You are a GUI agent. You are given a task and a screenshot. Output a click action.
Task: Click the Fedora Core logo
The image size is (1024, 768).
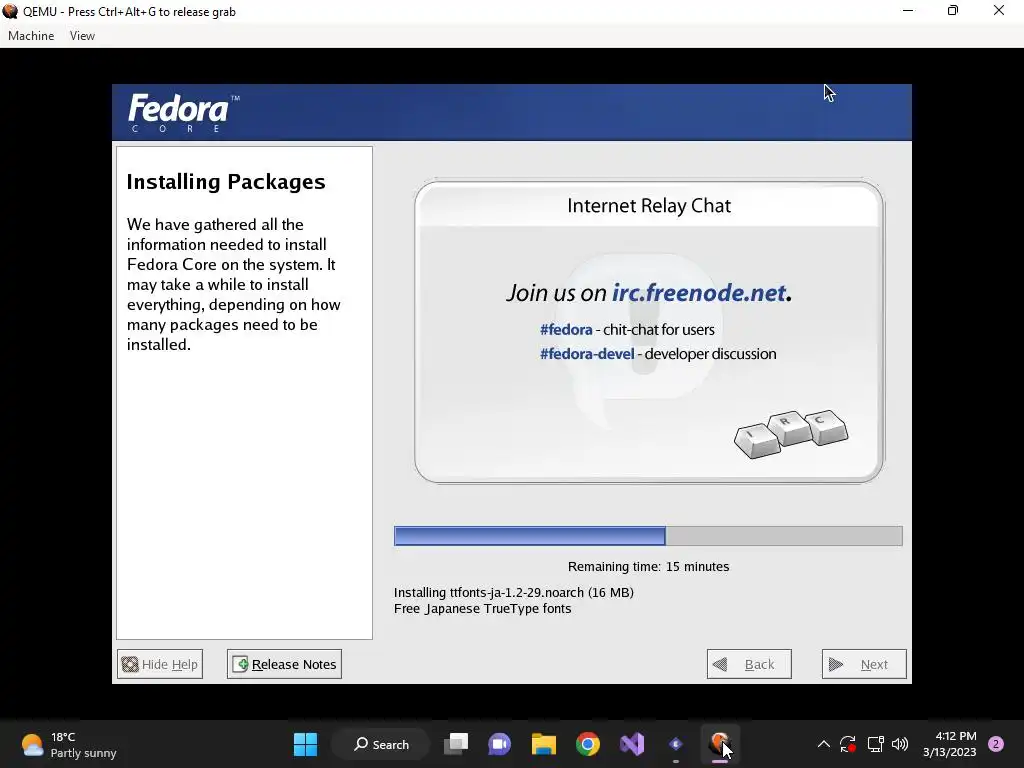(183, 113)
